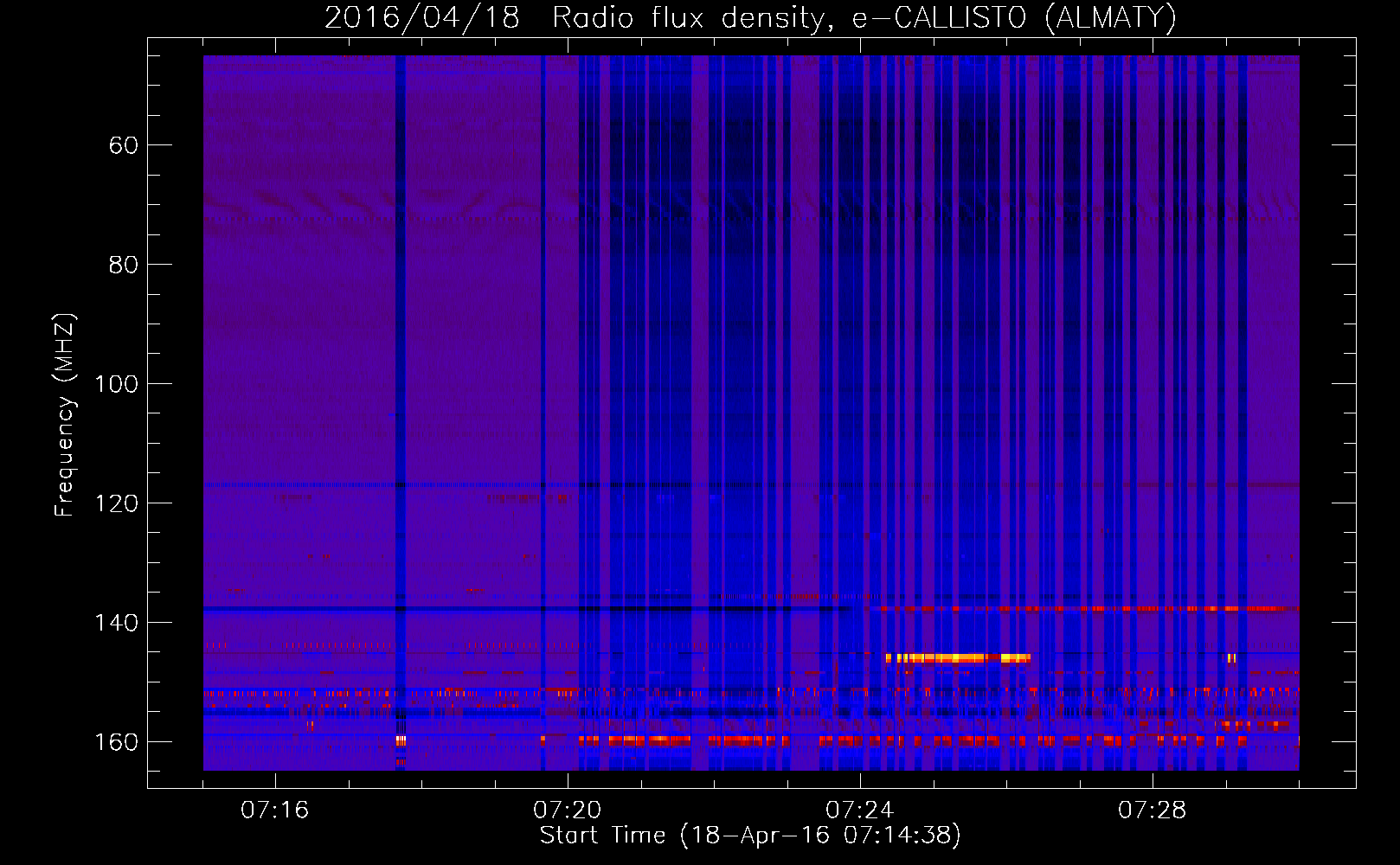Click the 'Frequency (MHZ)' axis label

tap(65, 415)
